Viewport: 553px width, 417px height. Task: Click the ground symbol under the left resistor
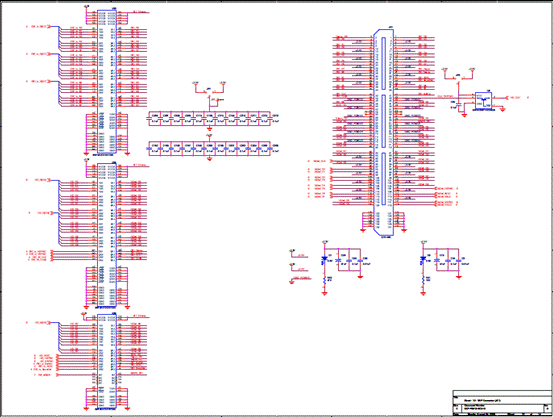click(x=324, y=293)
